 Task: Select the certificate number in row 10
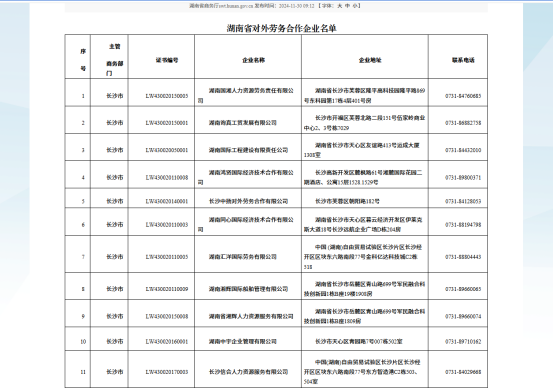click(167, 341)
